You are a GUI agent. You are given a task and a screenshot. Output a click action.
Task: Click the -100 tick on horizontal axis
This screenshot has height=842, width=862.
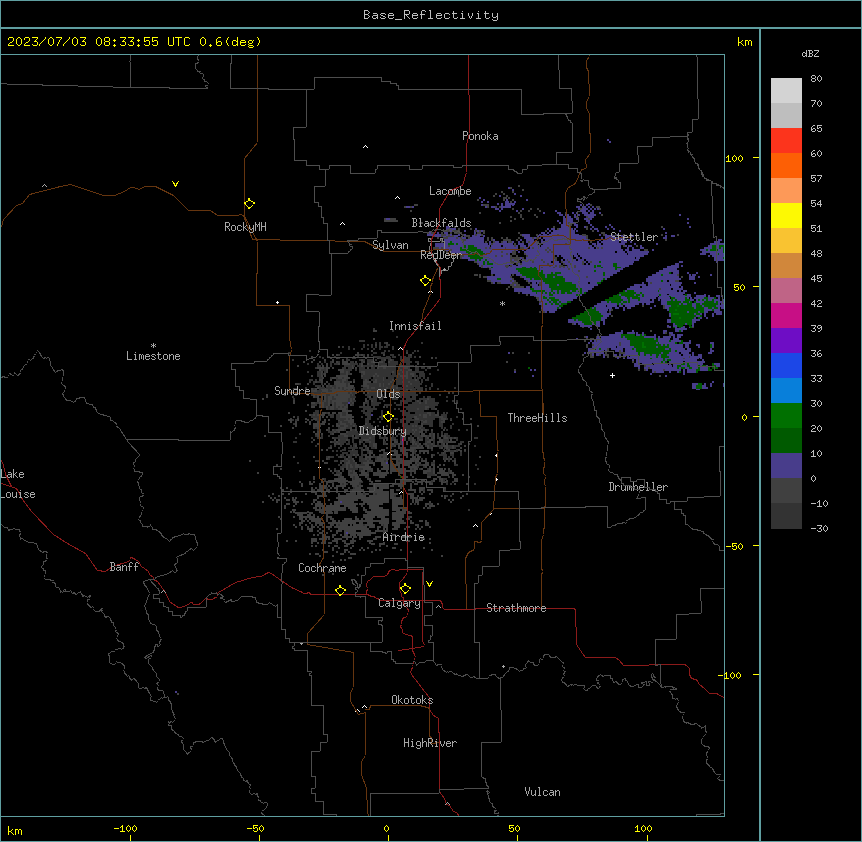(125, 829)
